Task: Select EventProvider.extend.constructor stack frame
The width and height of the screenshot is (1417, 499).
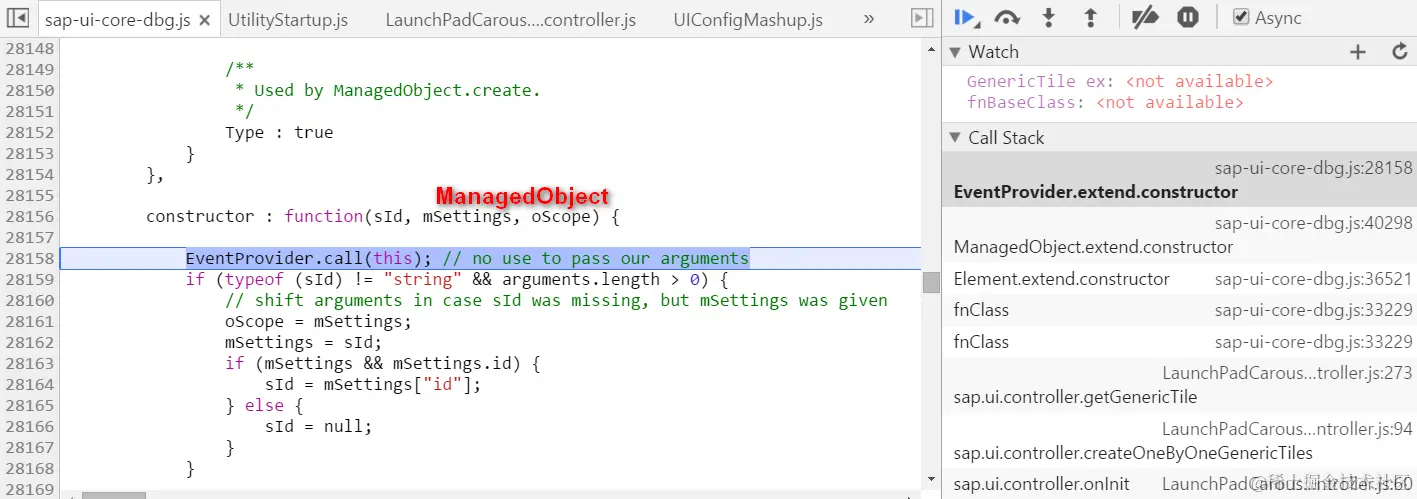Action: 1179,180
